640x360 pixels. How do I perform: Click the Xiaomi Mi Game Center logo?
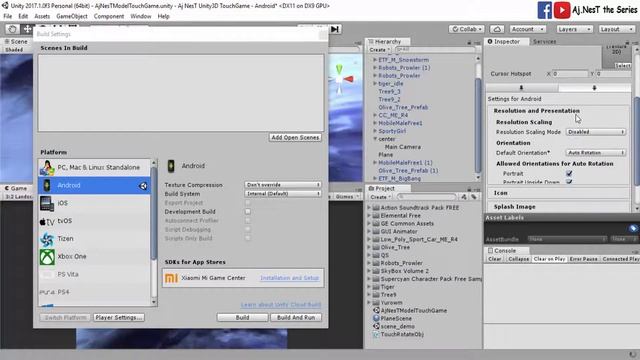click(171, 278)
